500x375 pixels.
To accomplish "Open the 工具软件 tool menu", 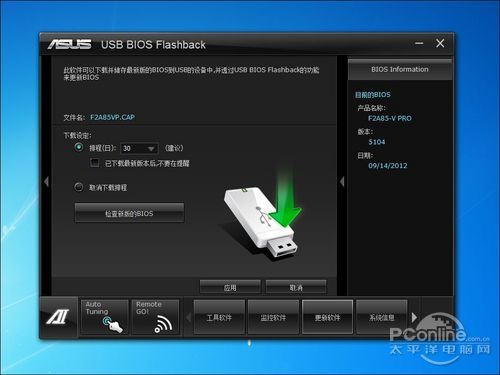I will (x=219, y=317).
